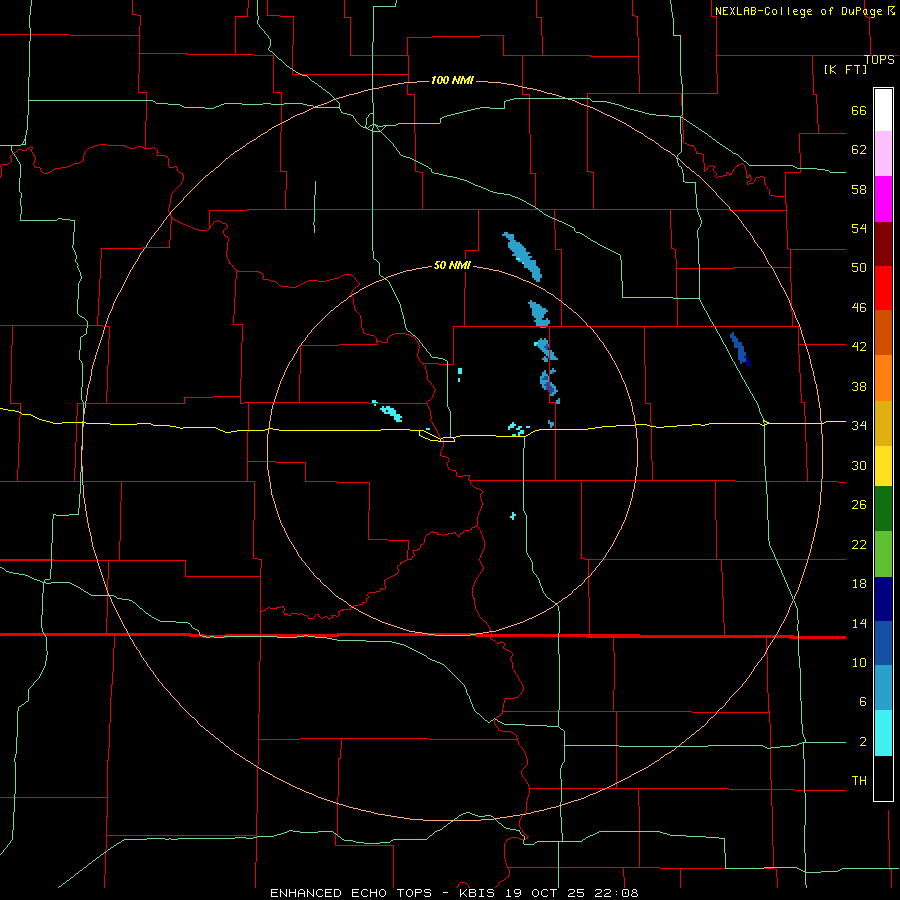Image resolution: width=900 pixels, height=900 pixels.
Task: Click the TOPS legend title
Action: tap(879, 59)
